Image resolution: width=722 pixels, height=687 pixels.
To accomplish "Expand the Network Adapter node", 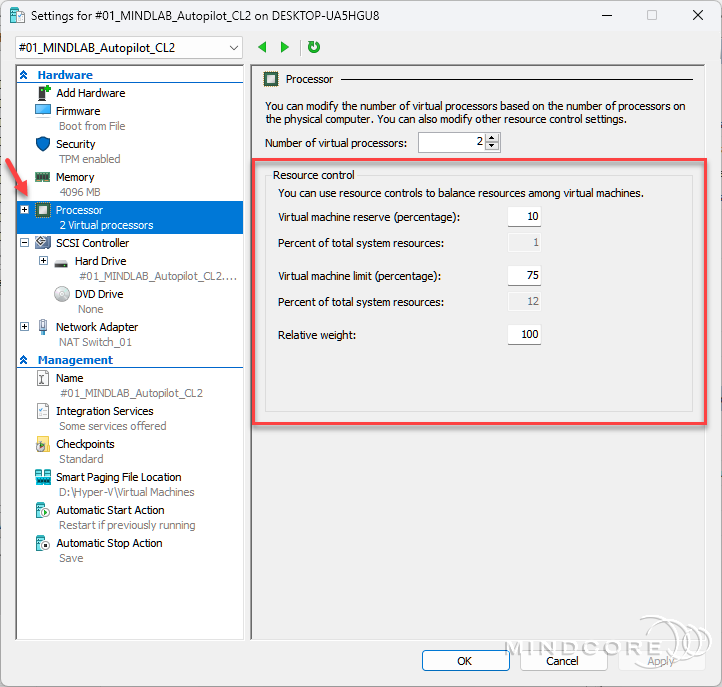I will (x=24, y=326).
